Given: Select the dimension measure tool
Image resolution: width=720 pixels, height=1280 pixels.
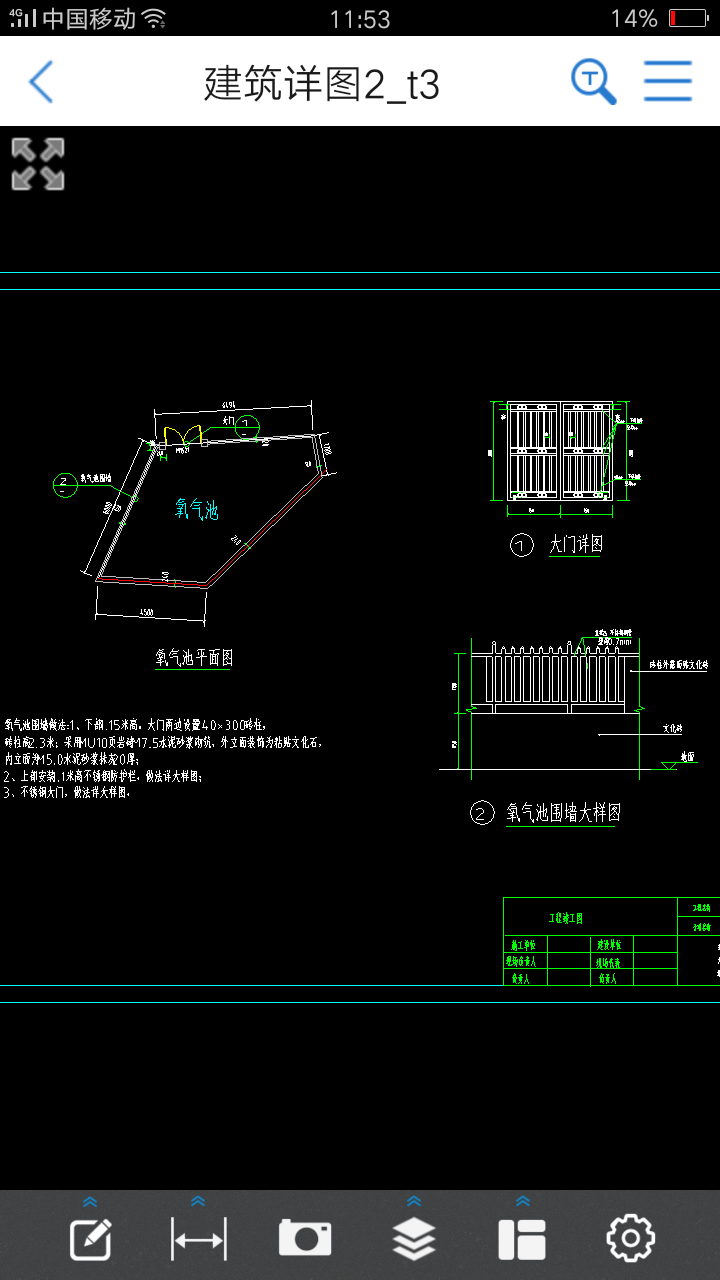Looking at the screenshot, I should pyautogui.click(x=199, y=1240).
